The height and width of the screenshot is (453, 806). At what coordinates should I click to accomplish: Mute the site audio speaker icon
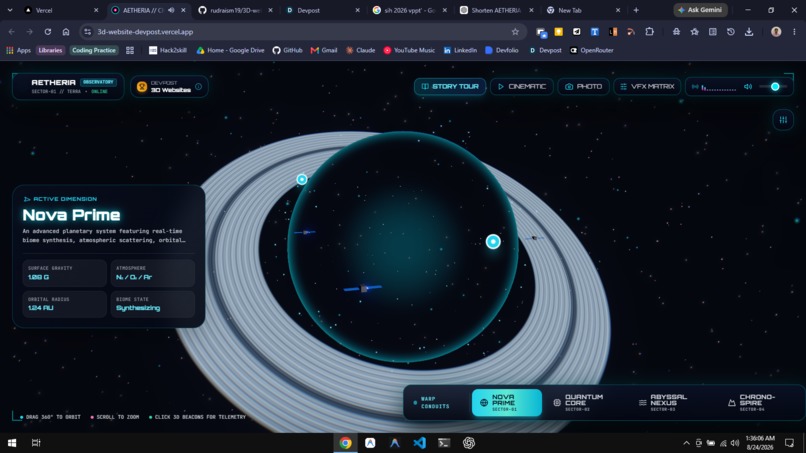point(748,87)
